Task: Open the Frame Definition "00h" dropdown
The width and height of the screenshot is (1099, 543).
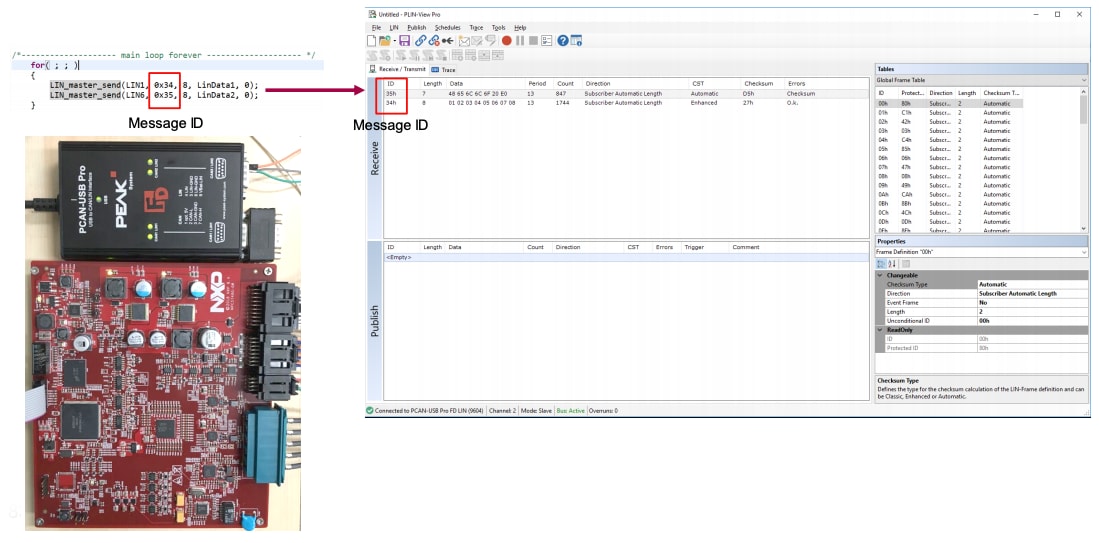Action: pyautogui.click(x=1083, y=253)
